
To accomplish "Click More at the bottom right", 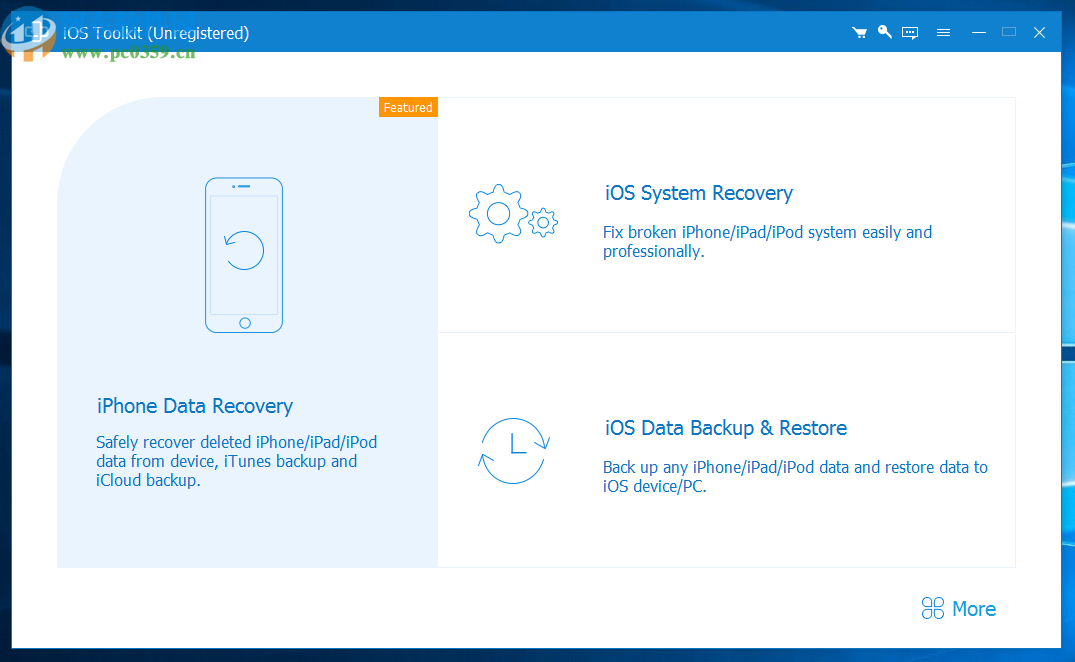I will pos(973,608).
